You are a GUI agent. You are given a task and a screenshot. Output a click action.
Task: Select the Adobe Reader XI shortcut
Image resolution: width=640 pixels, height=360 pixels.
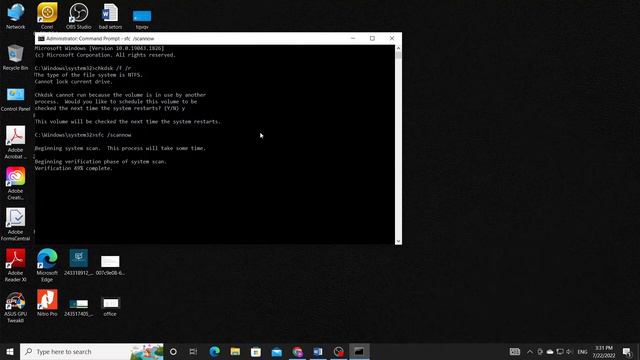click(x=16, y=265)
